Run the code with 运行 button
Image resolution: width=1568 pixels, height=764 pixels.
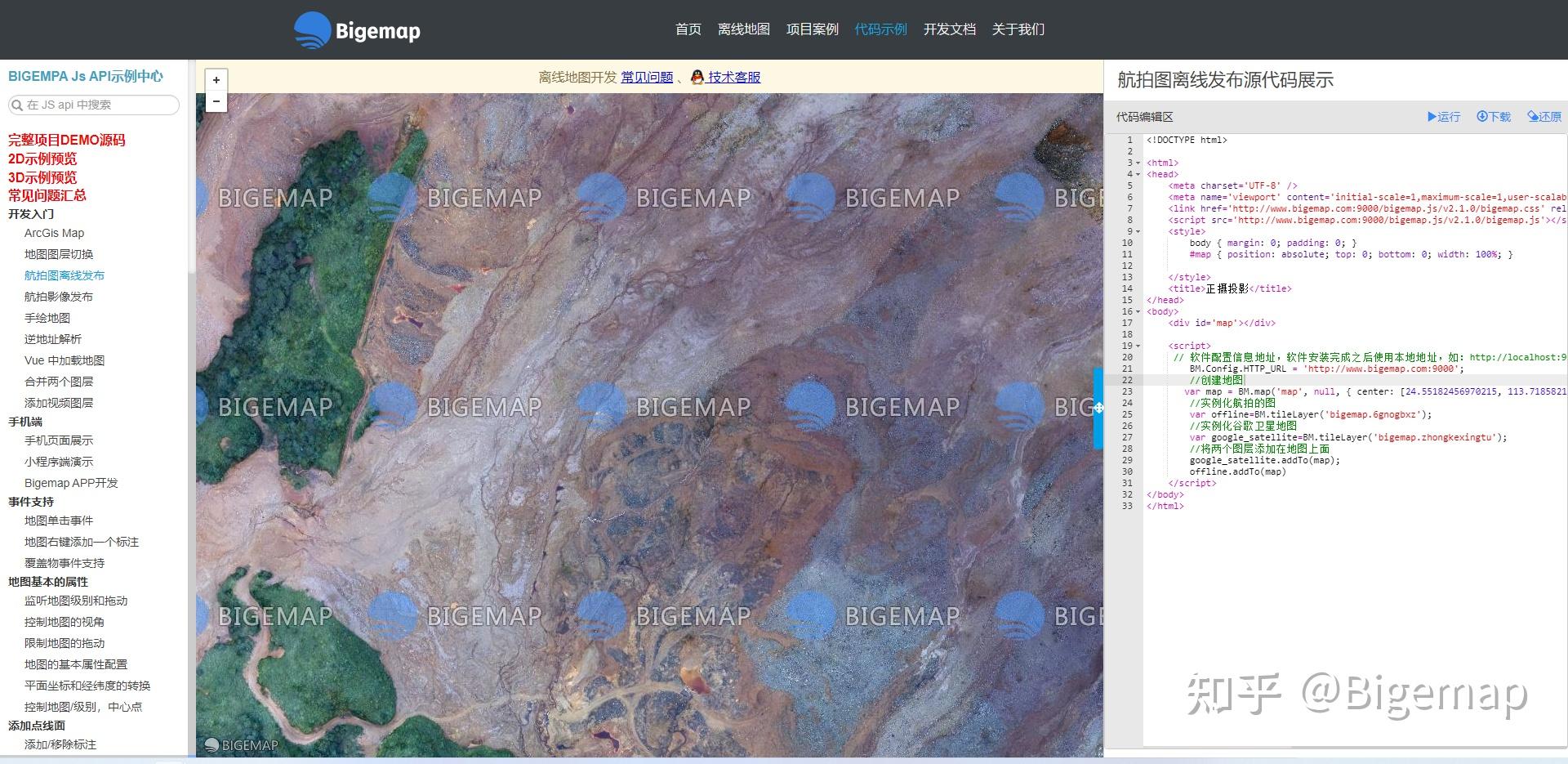pyautogui.click(x=1444, y=117)
